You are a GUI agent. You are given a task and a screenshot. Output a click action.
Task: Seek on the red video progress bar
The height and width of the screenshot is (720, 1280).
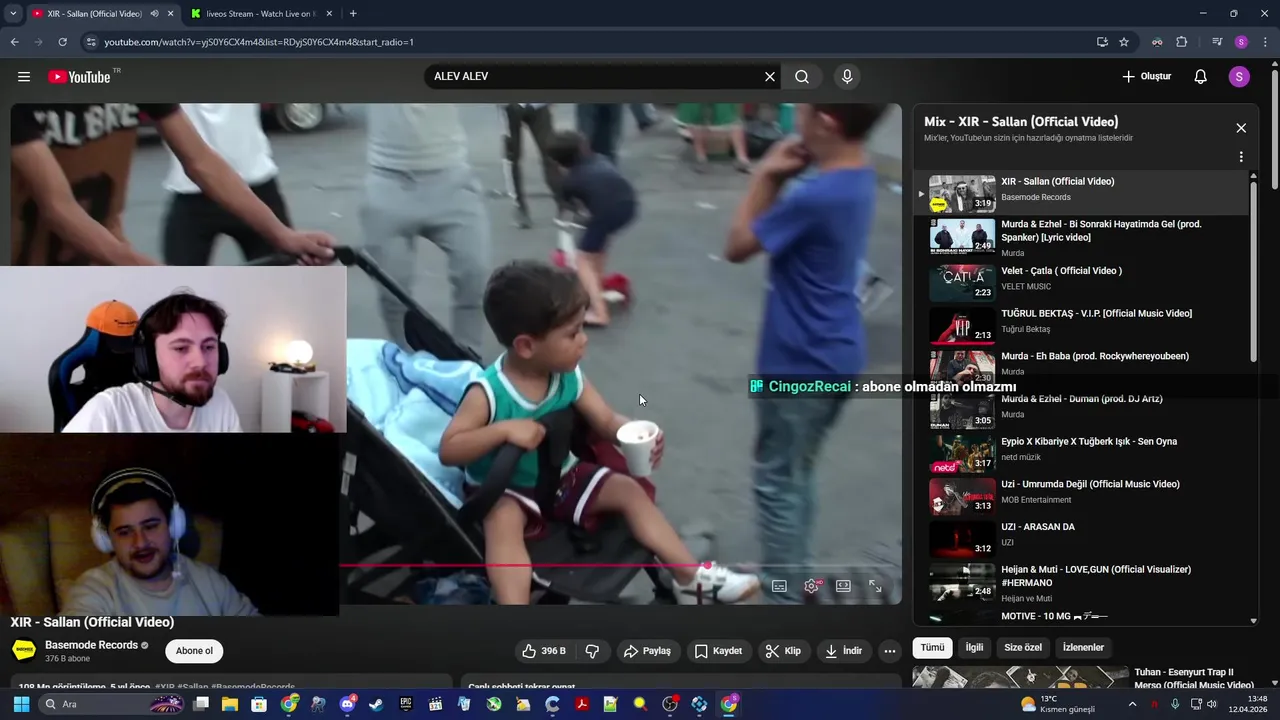(524, 566)
